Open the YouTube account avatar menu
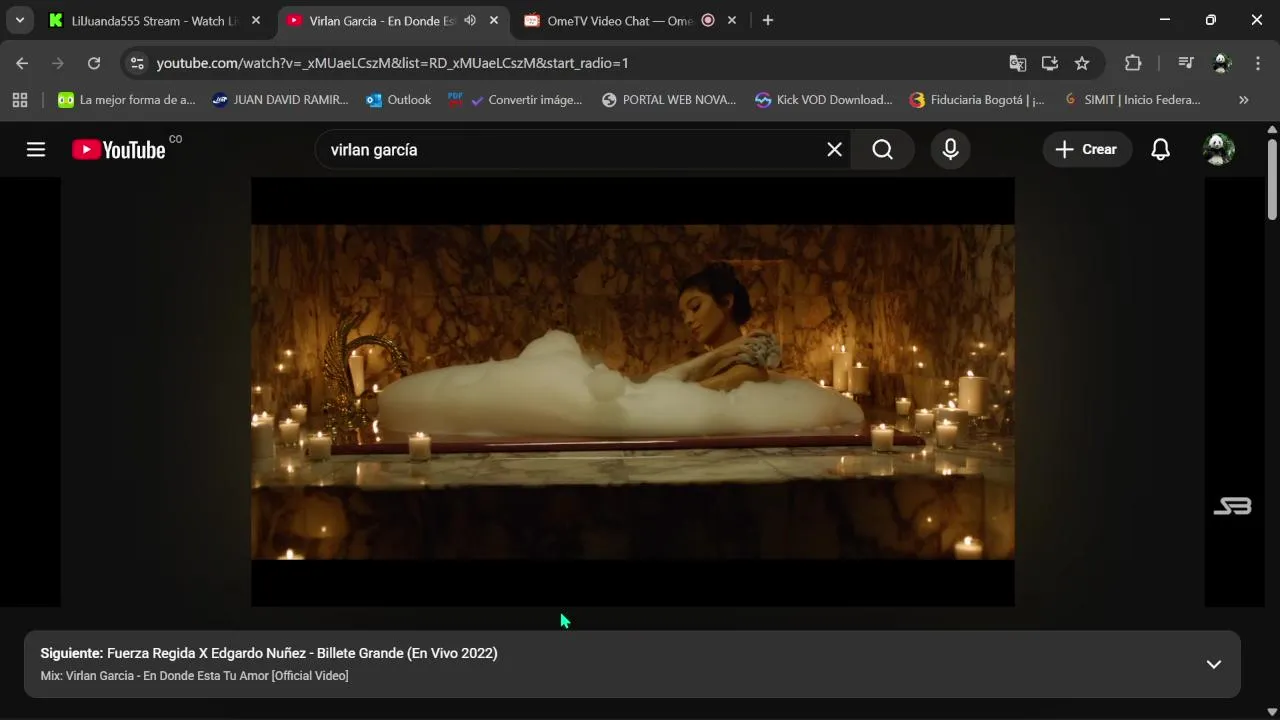This screenshot has width=1280, height=720. pyautogui.click(x=1218, y=150)
